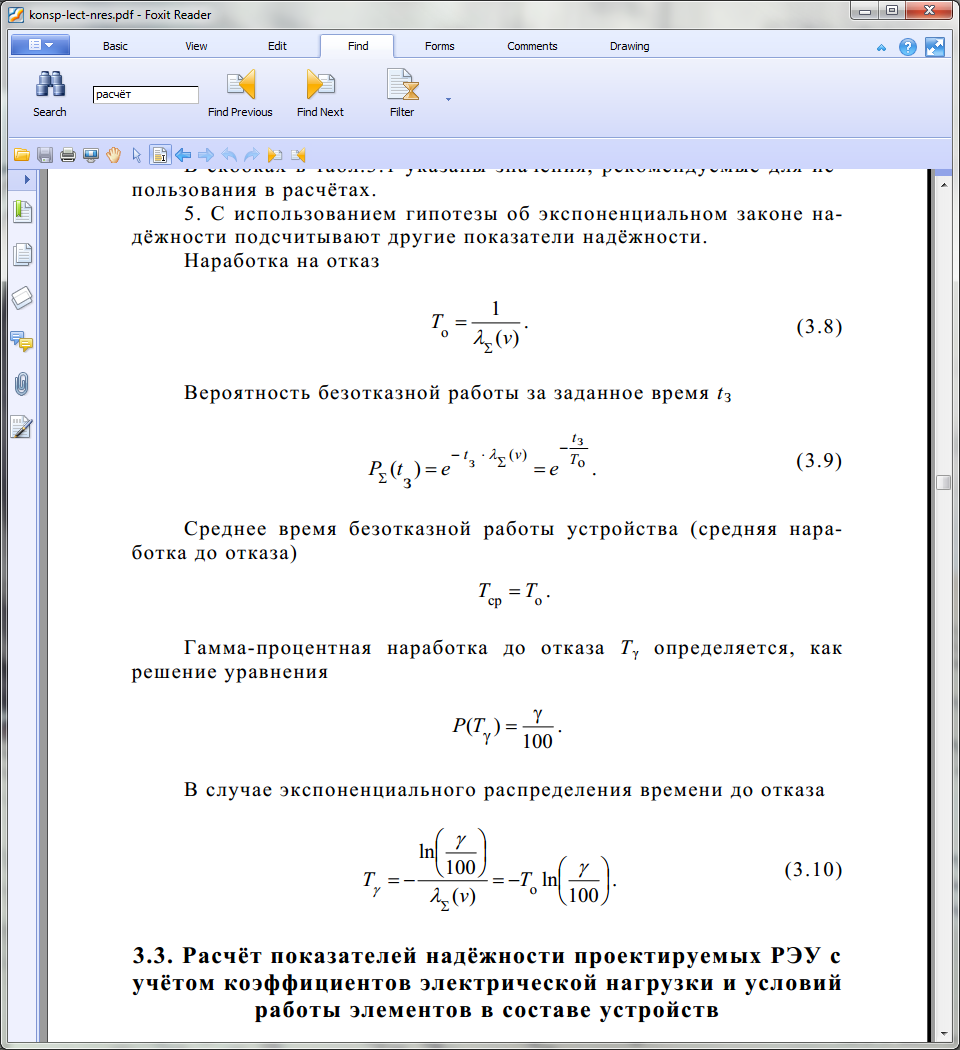Viewport: 960px width, 1050px height.
Task: Toggle full screen mode icon at top right
Action: point(935,47)
